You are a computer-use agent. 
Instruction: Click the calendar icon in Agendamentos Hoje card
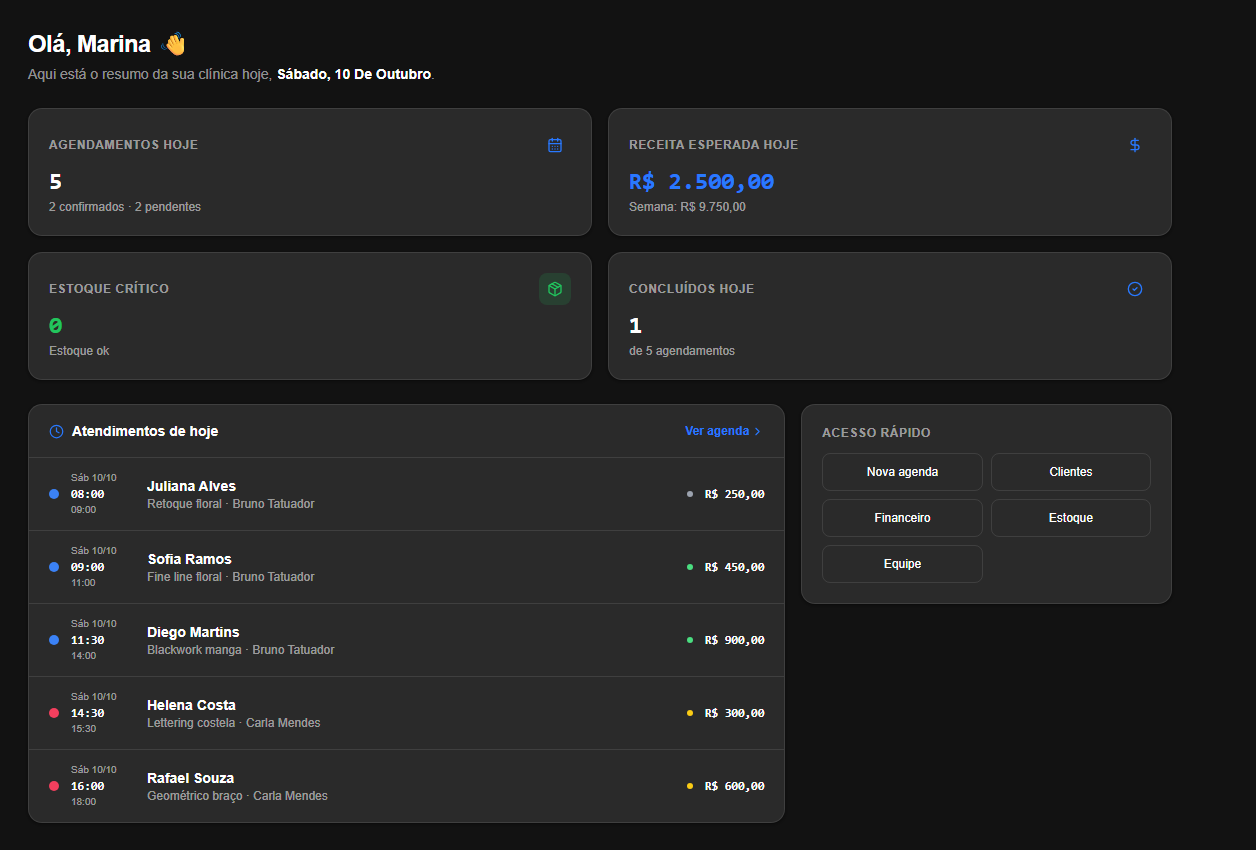[555, 145]
